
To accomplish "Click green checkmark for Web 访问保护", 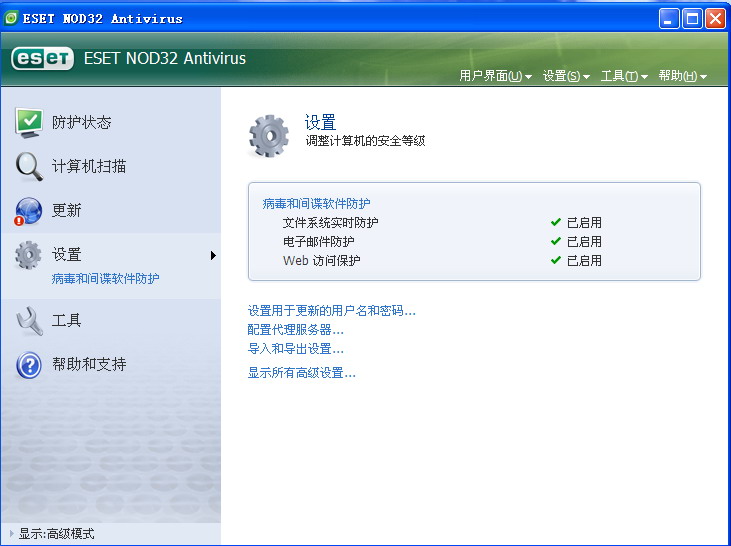I will (x=555, y=260).
